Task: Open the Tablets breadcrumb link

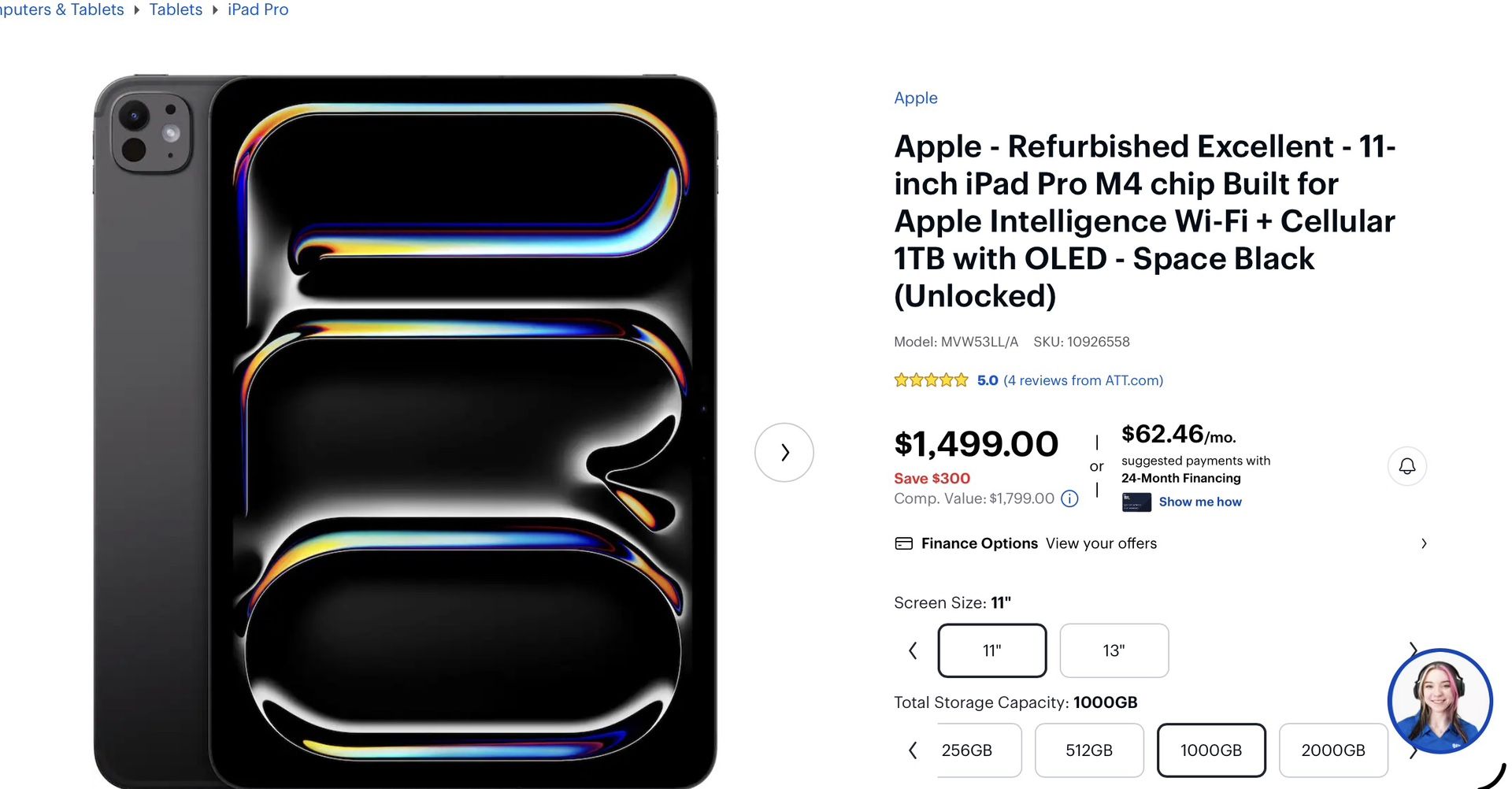Action: point(176,9)
